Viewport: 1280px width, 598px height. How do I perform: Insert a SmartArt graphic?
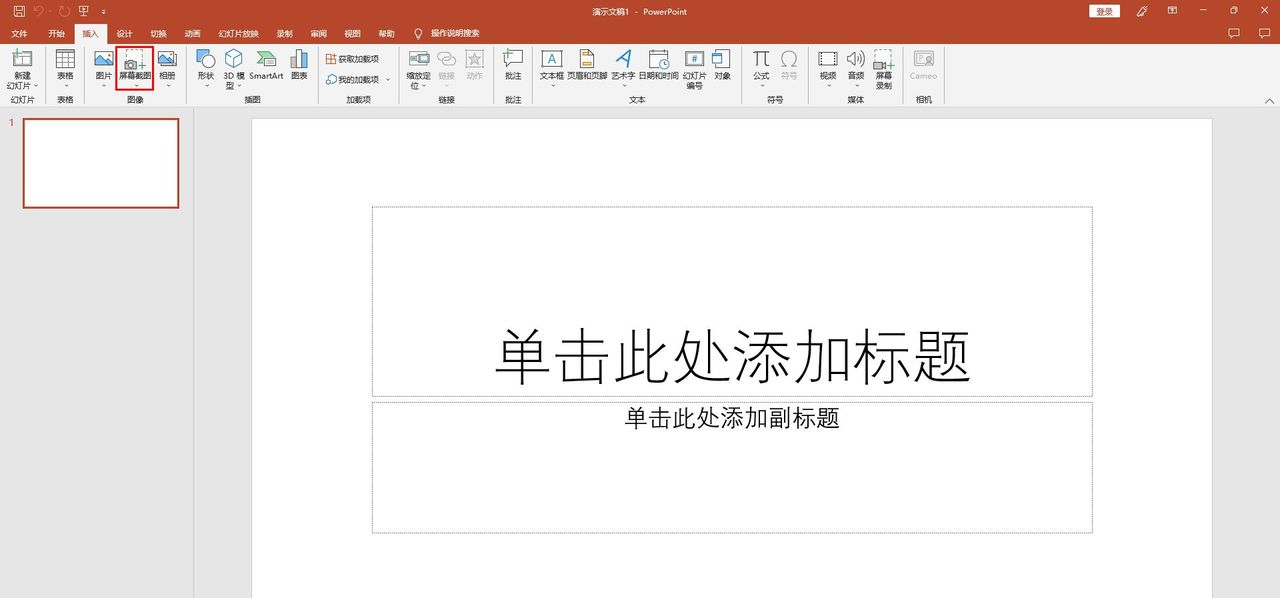(x=267, y=70)
